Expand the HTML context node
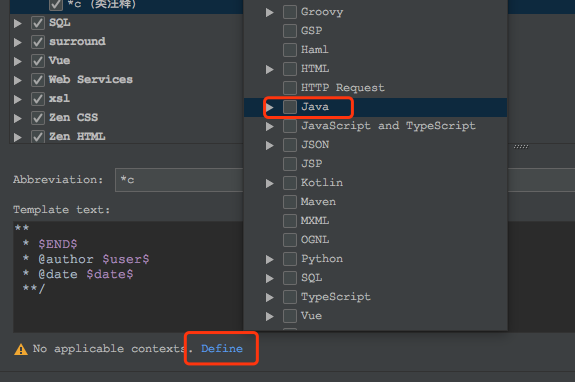This screenshot has height=382, width=575. coord(270,69)
